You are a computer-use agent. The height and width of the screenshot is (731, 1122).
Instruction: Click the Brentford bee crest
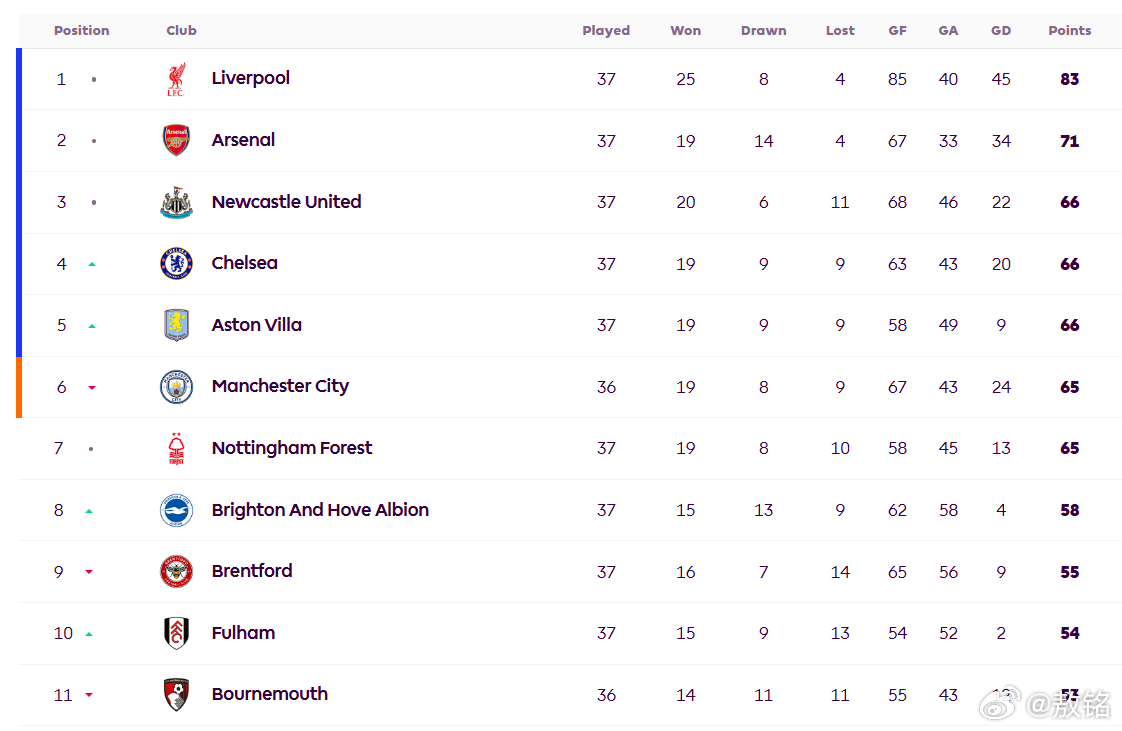click(176, 571)
